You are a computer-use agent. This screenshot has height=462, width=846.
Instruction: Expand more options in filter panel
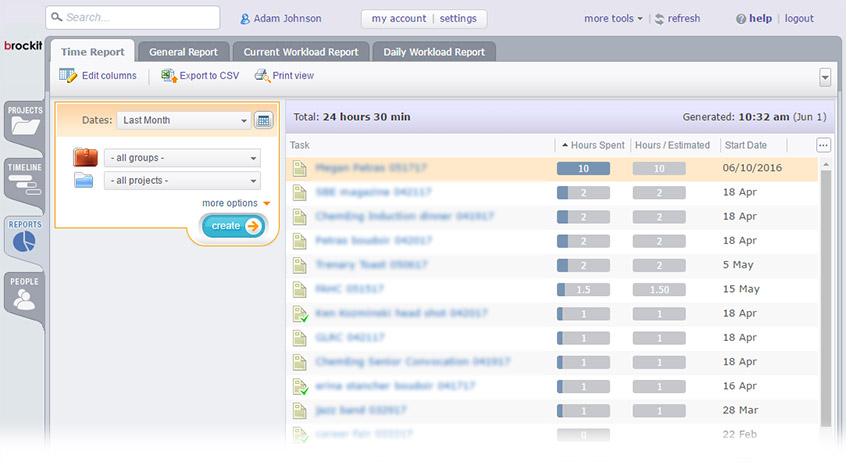(x=236, y=203)
